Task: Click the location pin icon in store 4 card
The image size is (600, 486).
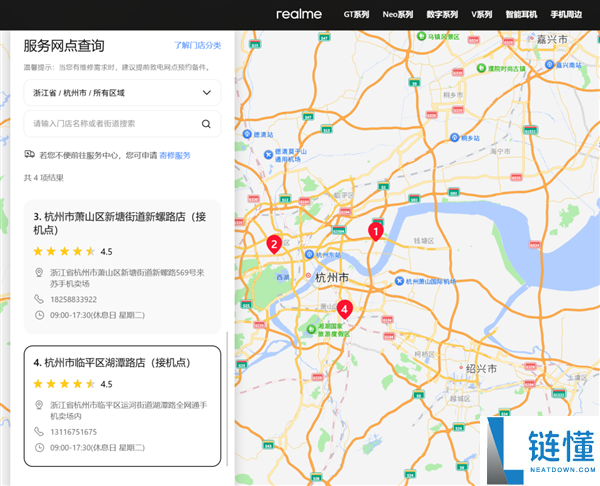Action: 39,405
